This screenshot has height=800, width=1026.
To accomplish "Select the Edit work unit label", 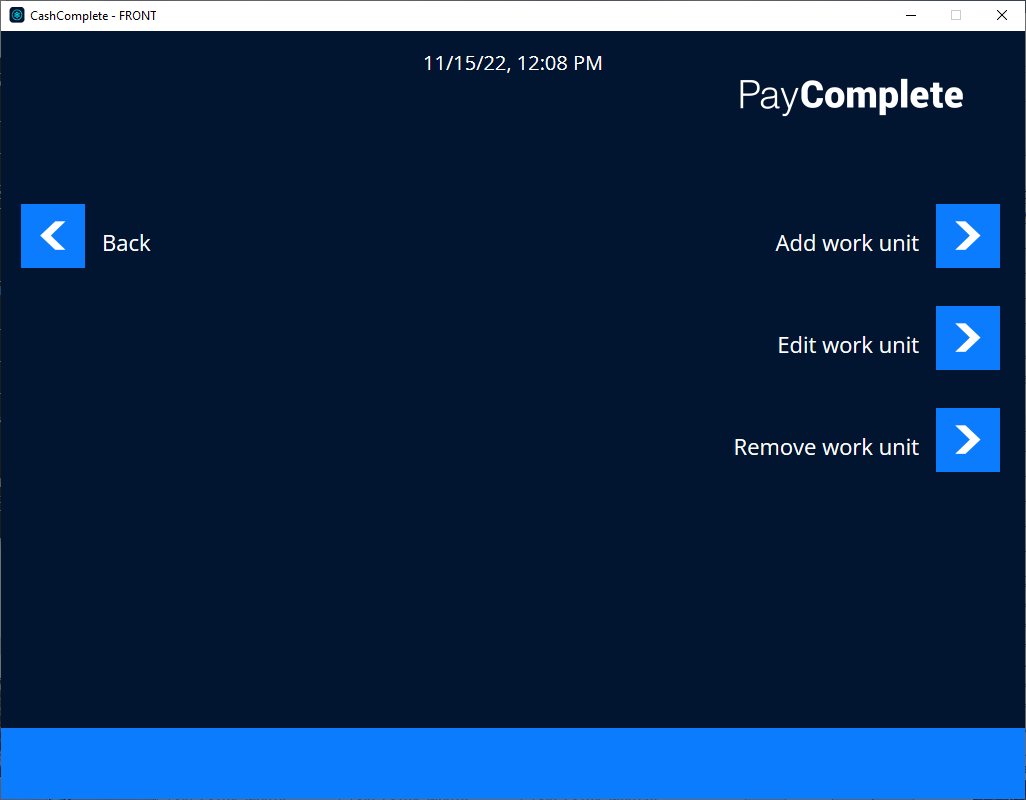I will pos(847,345).
